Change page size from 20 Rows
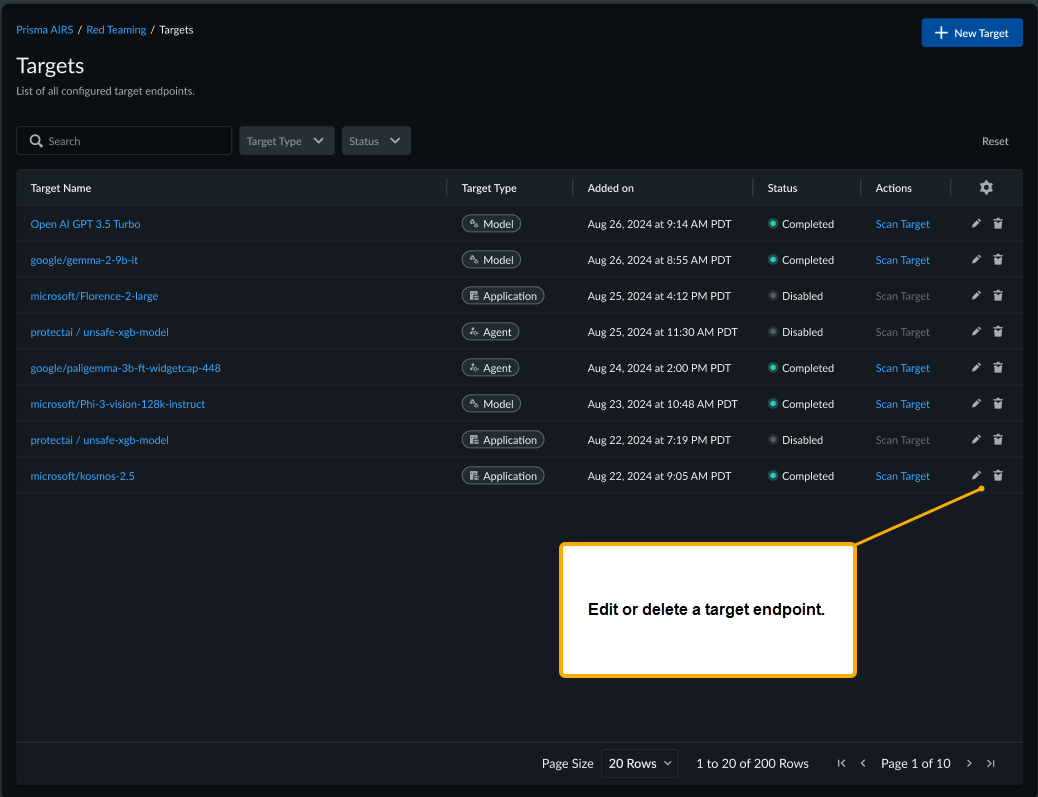This screenshot has height=797, width=1038. point(639,764)
